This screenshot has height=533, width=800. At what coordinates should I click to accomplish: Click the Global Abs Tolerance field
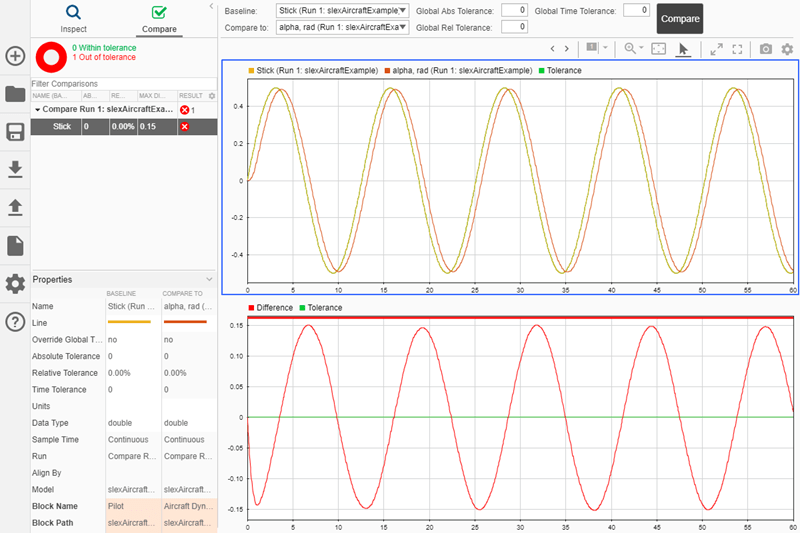pos(514,10)
